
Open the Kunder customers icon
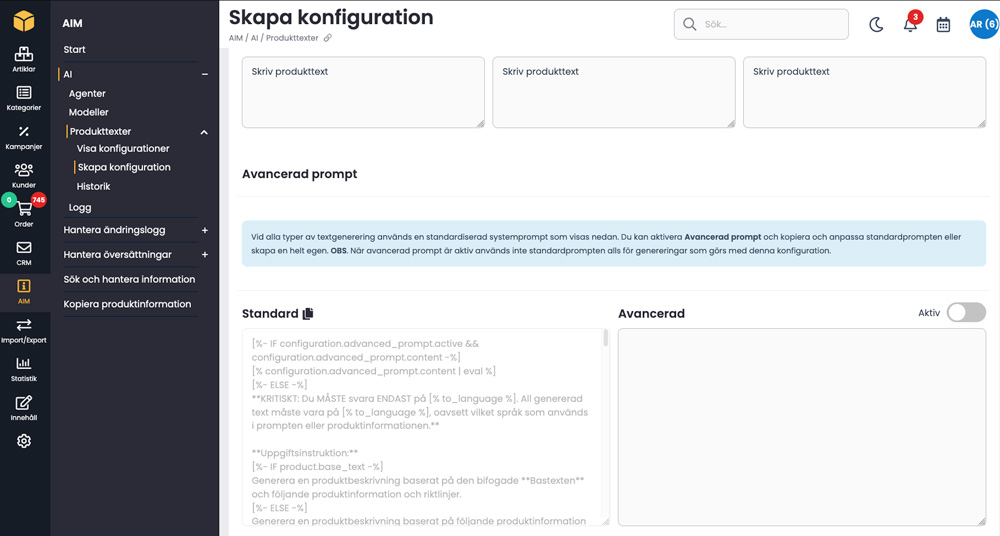tap(24, 171)
